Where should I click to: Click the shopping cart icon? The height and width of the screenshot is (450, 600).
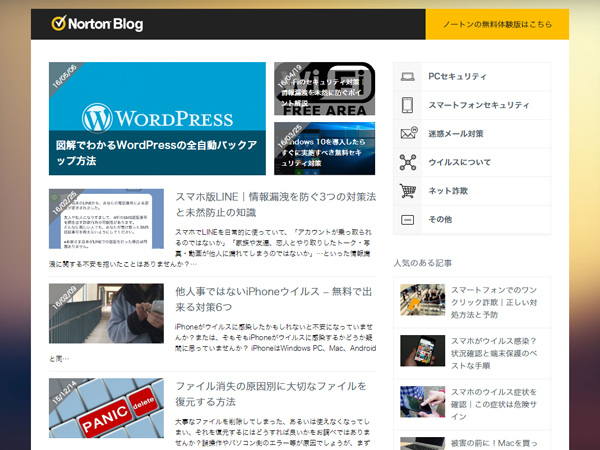click(408, 191)
